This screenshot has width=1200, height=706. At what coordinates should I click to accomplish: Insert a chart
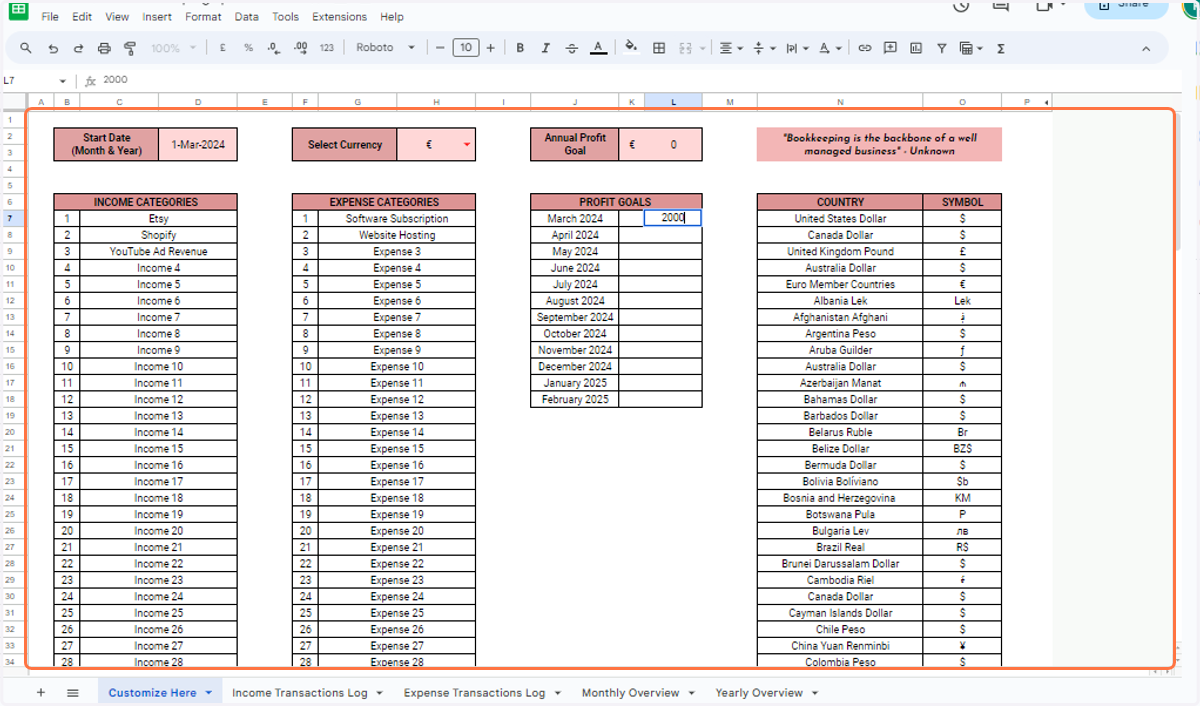pos(916,48)
